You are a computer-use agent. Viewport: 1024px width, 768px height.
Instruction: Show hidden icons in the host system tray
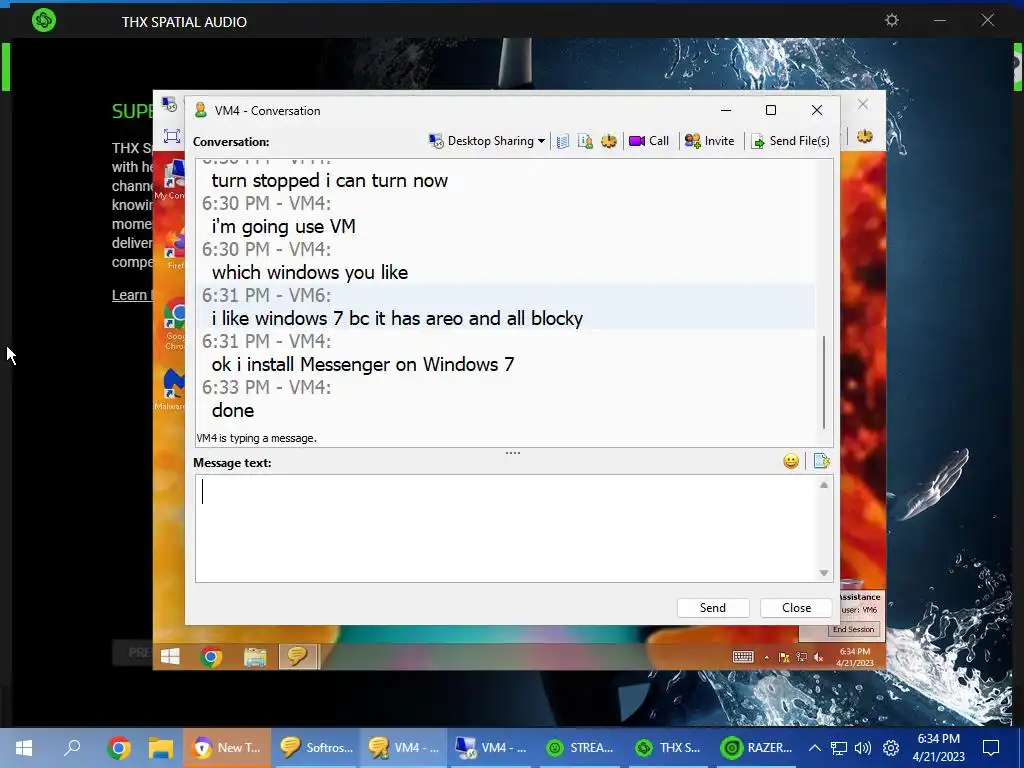814,748
